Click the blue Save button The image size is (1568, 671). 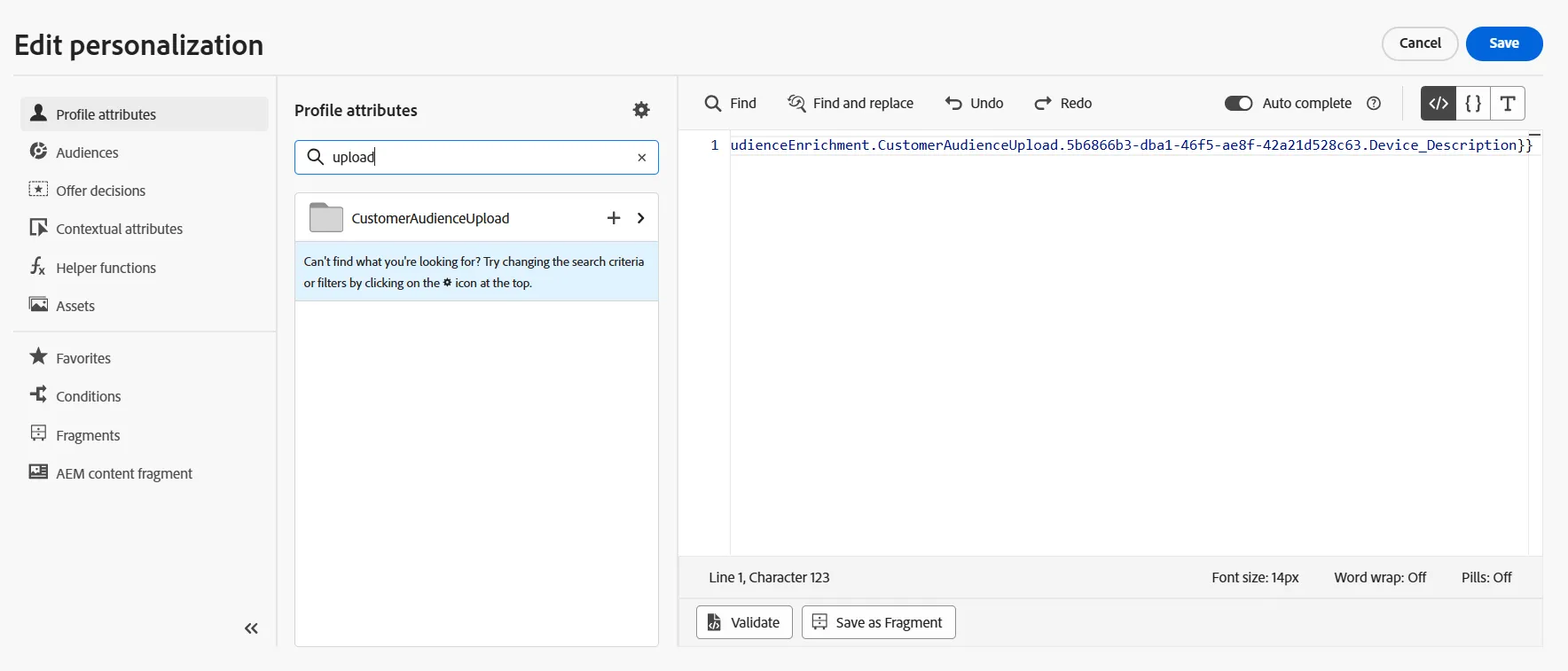click(1504, 43)
